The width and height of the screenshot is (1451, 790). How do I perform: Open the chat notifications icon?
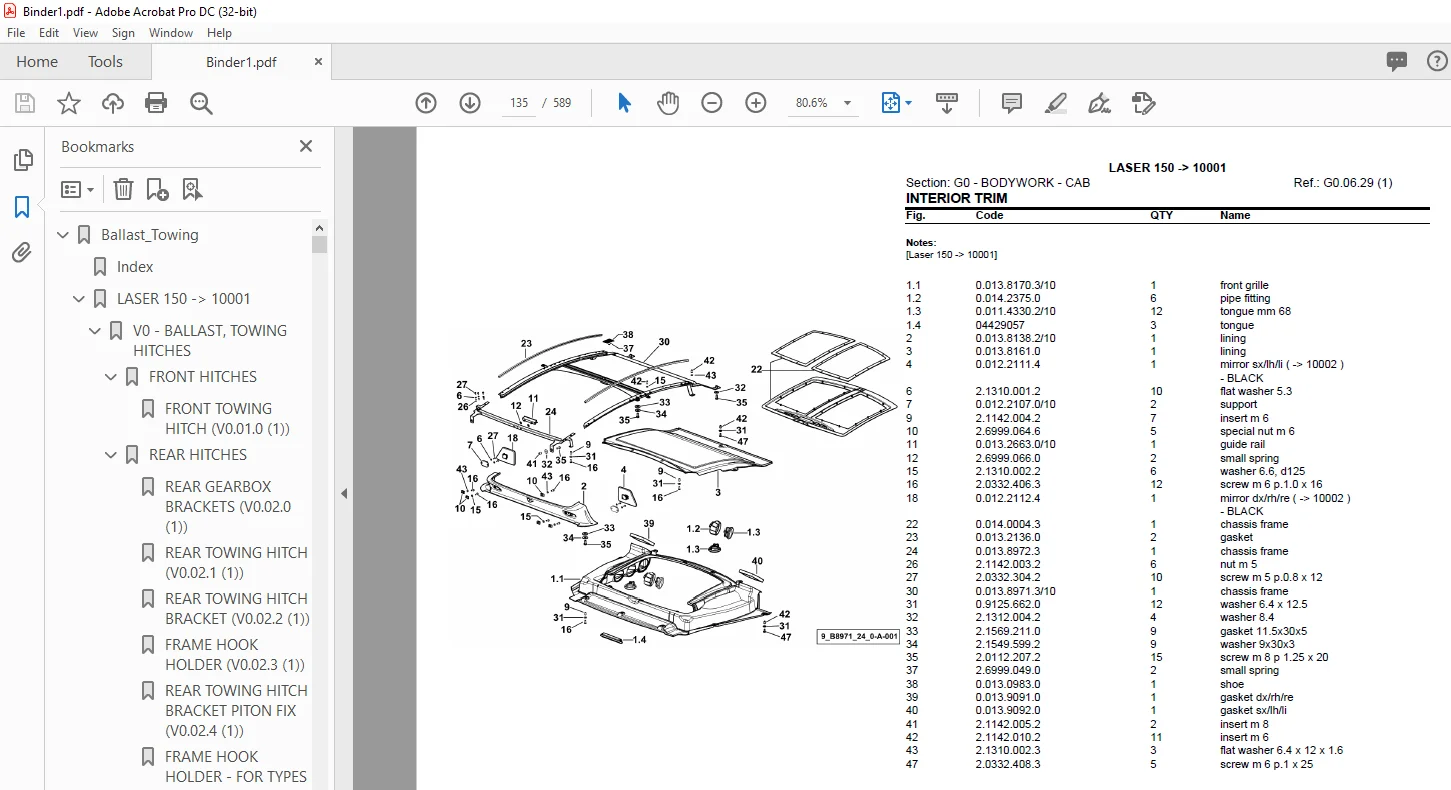[1397, 62]
